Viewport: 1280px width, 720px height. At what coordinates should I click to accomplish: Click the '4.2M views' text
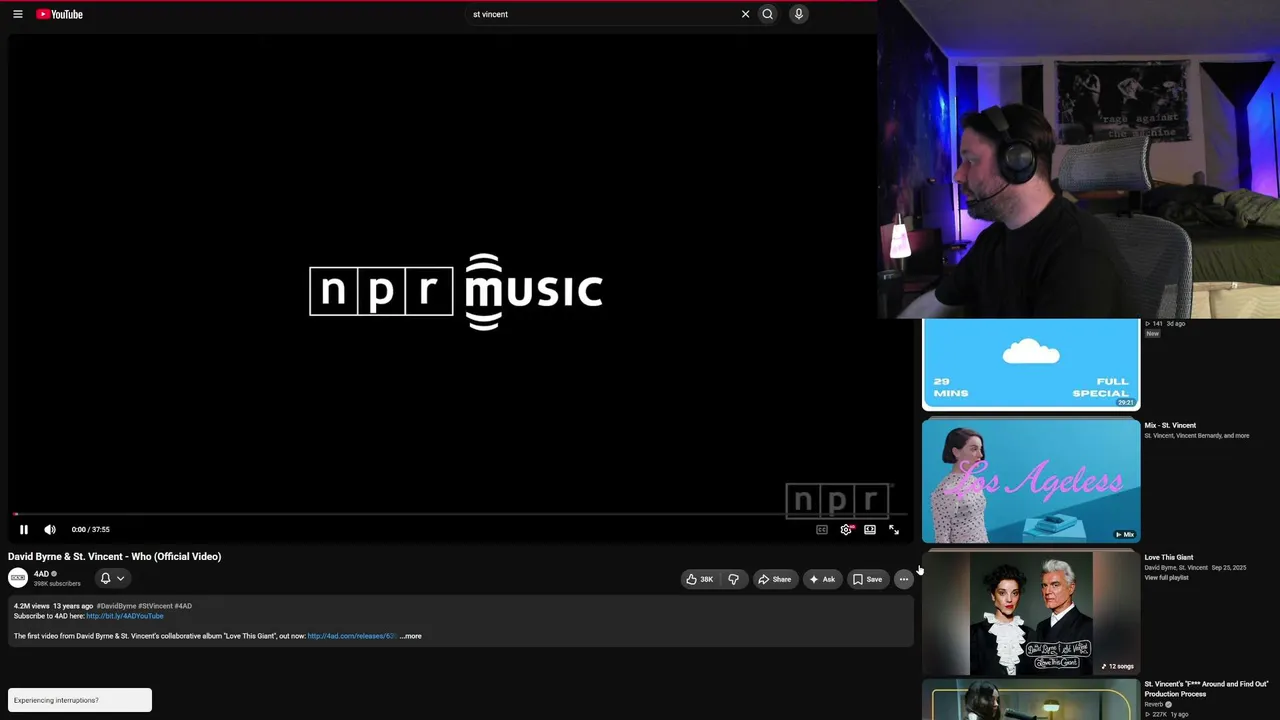pos(32,606)
